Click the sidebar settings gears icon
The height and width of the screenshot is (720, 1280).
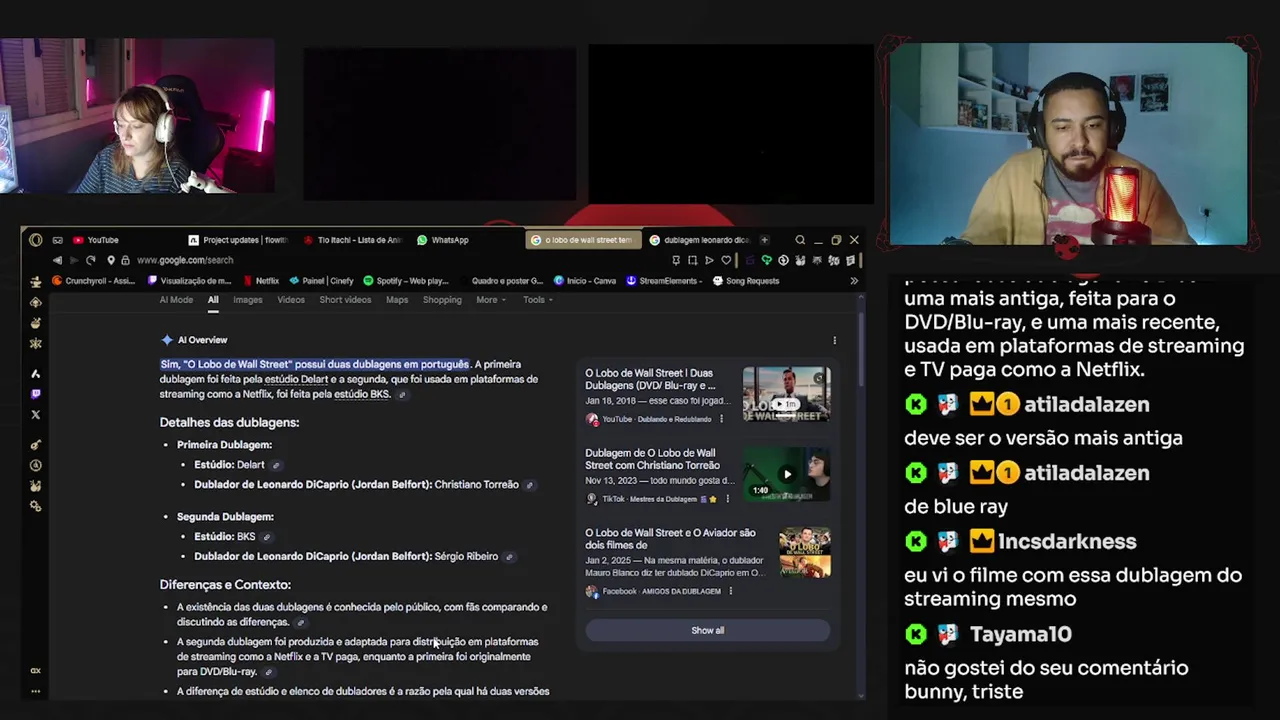[x=35, y=507]
